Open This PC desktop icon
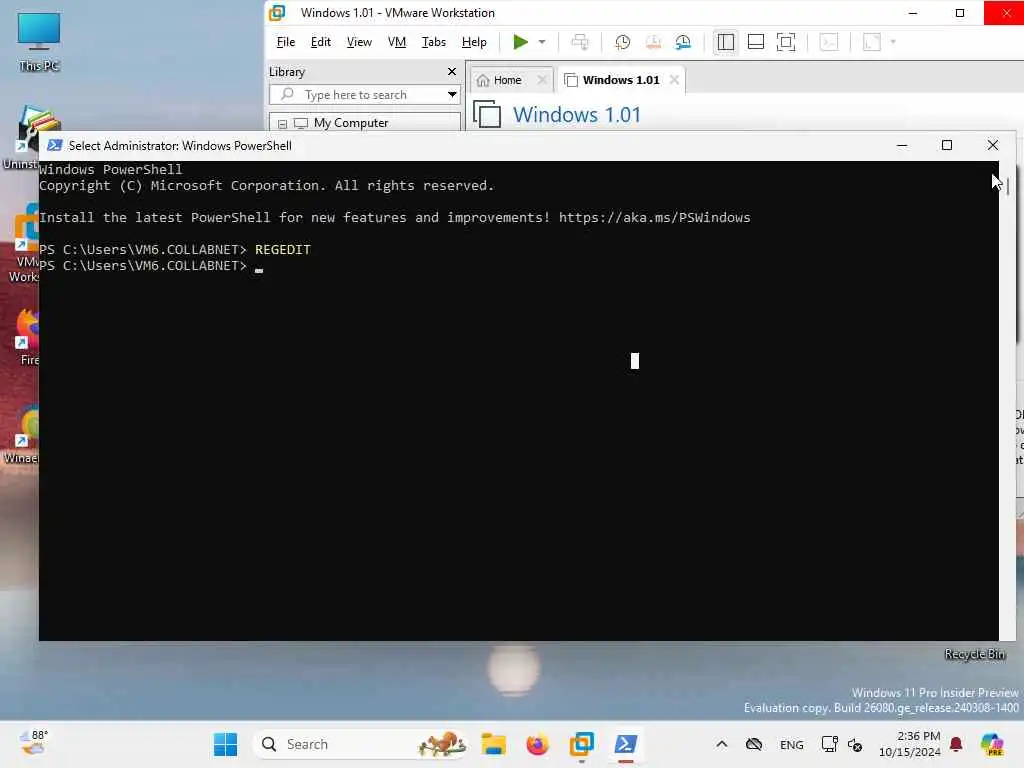 (39, 42)
